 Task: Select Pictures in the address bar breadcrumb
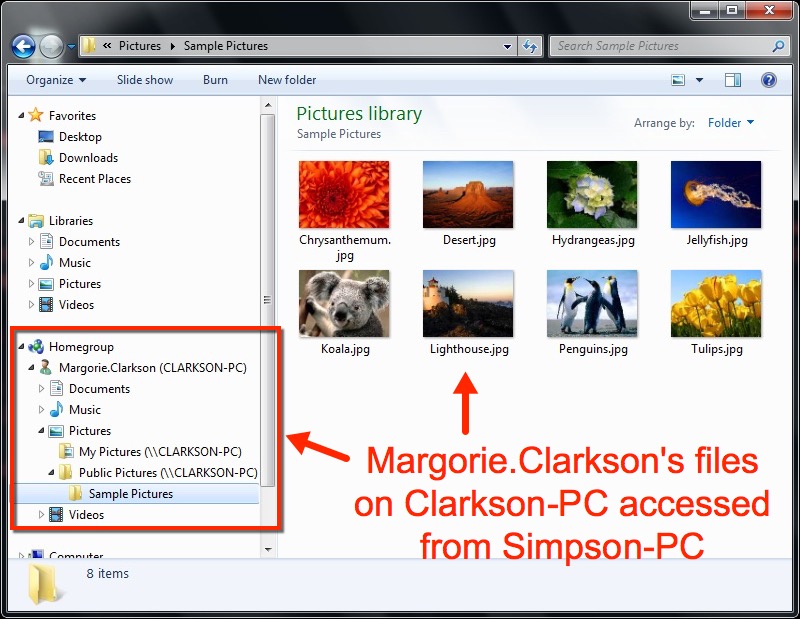click(140, 46)
